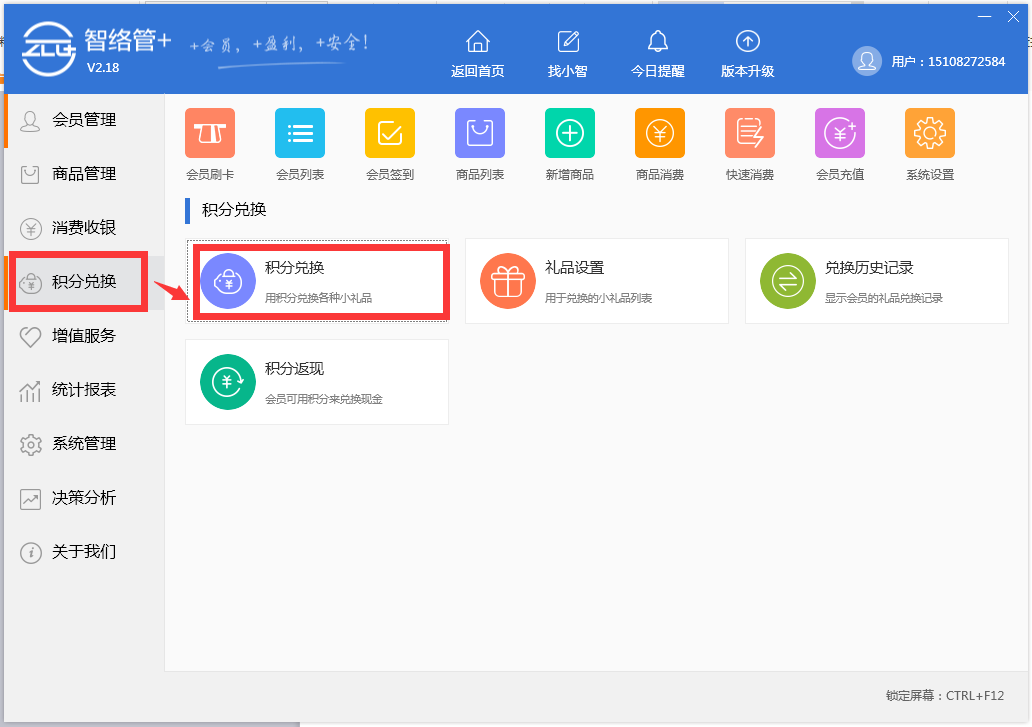Screen dimensions: 1032x727
Task: Click the 版本升级 upgrade icon
Action: [747, 50]
